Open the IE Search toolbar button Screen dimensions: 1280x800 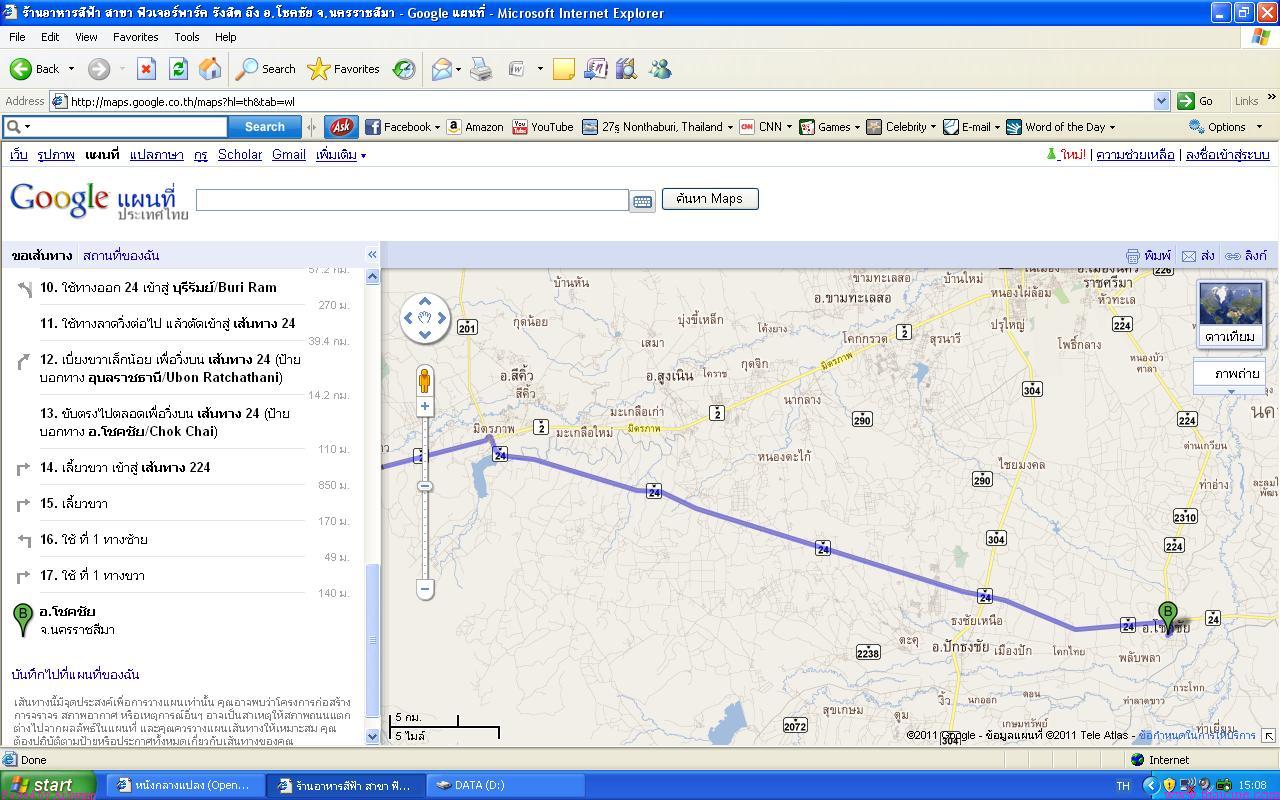[x=265, y=69]
